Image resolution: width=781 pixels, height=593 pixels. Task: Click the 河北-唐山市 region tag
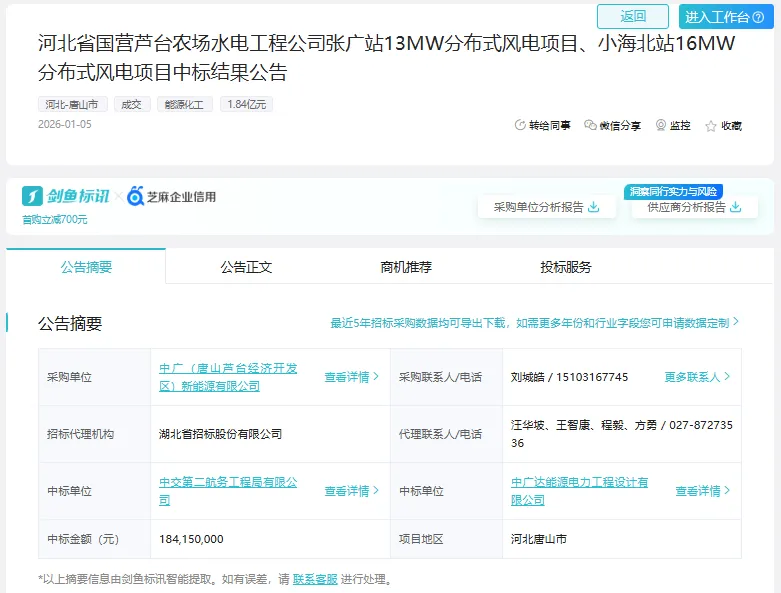[72, 104]
